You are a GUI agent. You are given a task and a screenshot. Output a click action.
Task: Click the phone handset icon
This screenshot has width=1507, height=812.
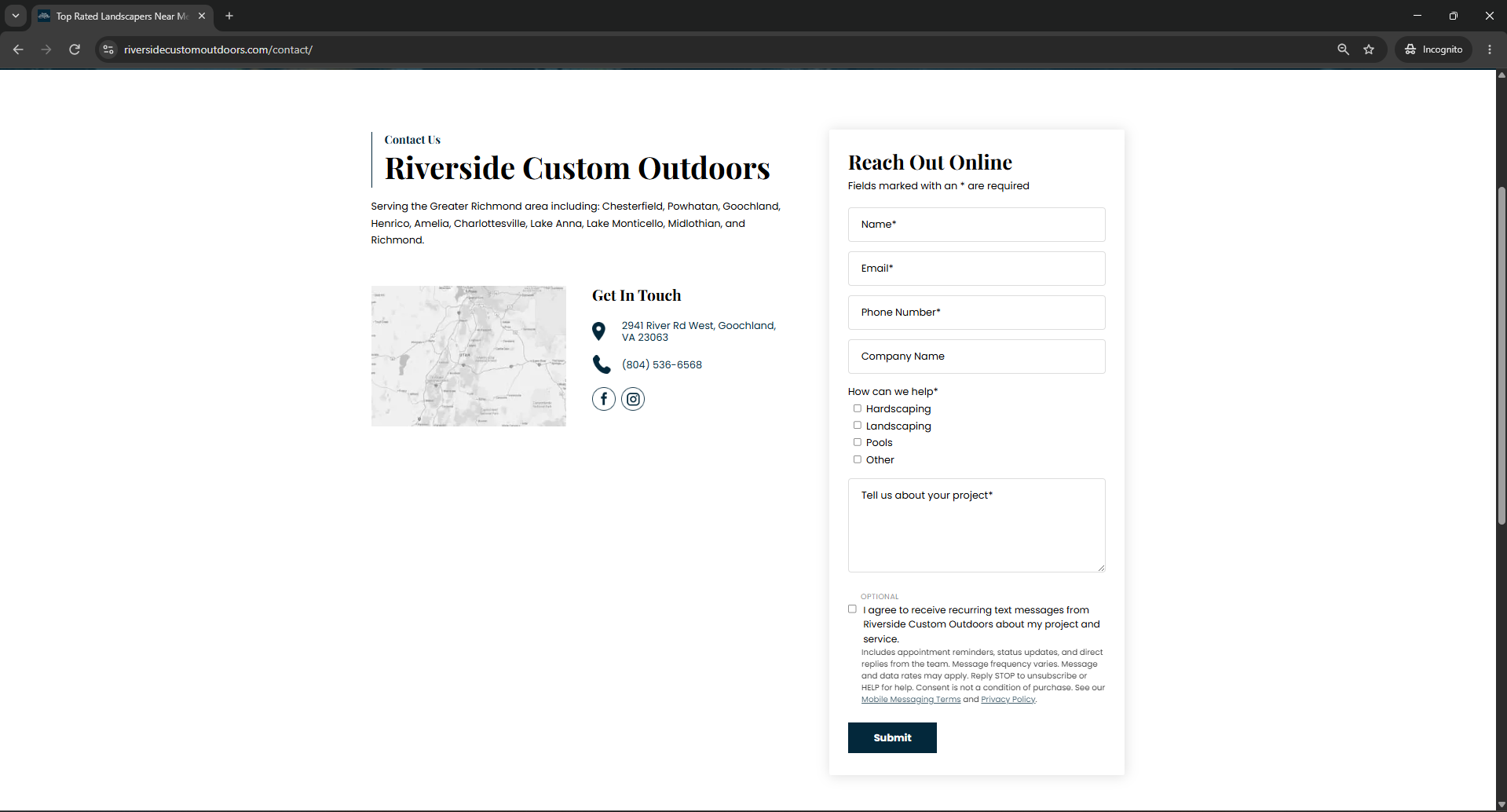point(602,364)
